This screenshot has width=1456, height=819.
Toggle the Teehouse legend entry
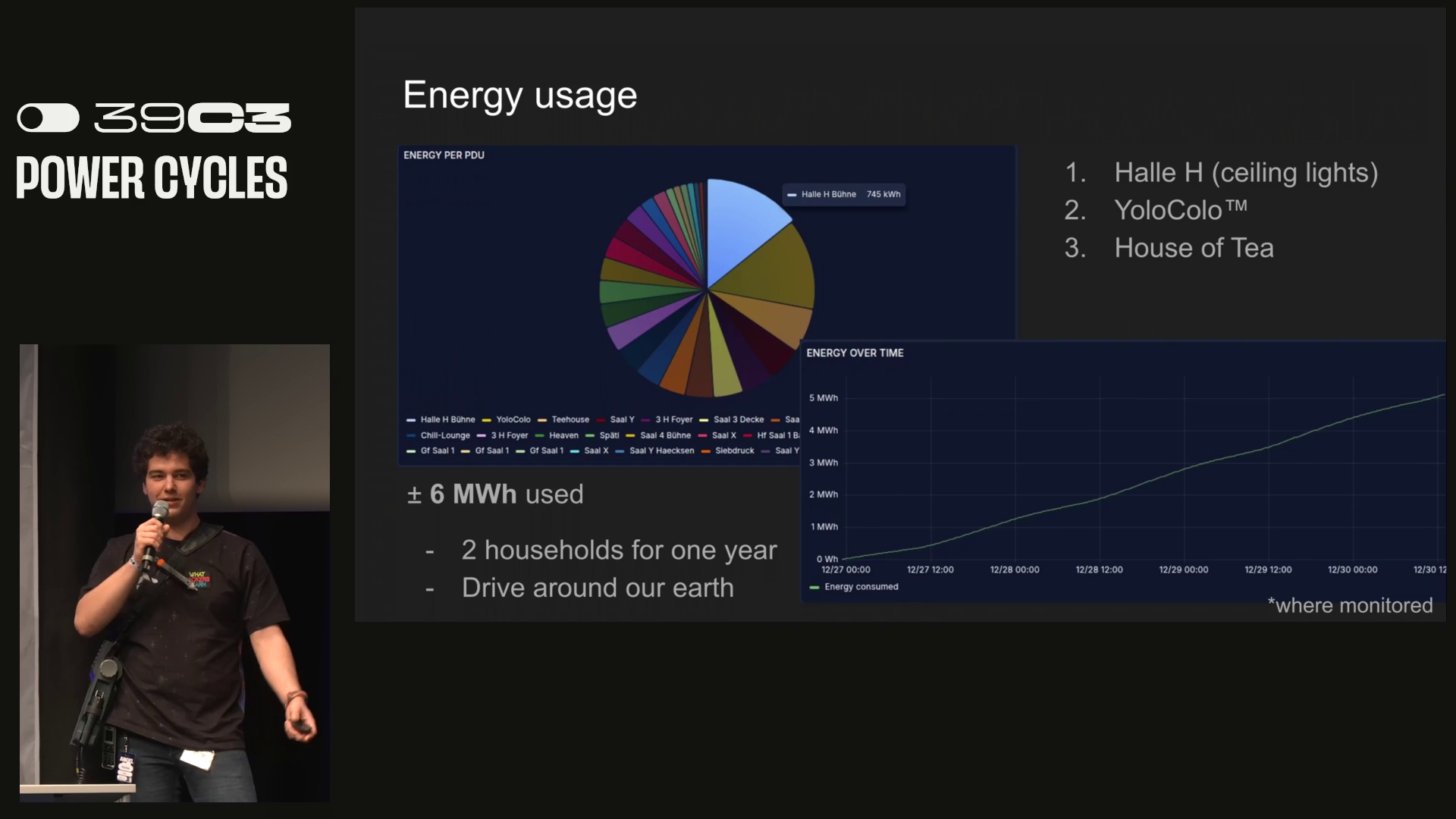[570, 420]
